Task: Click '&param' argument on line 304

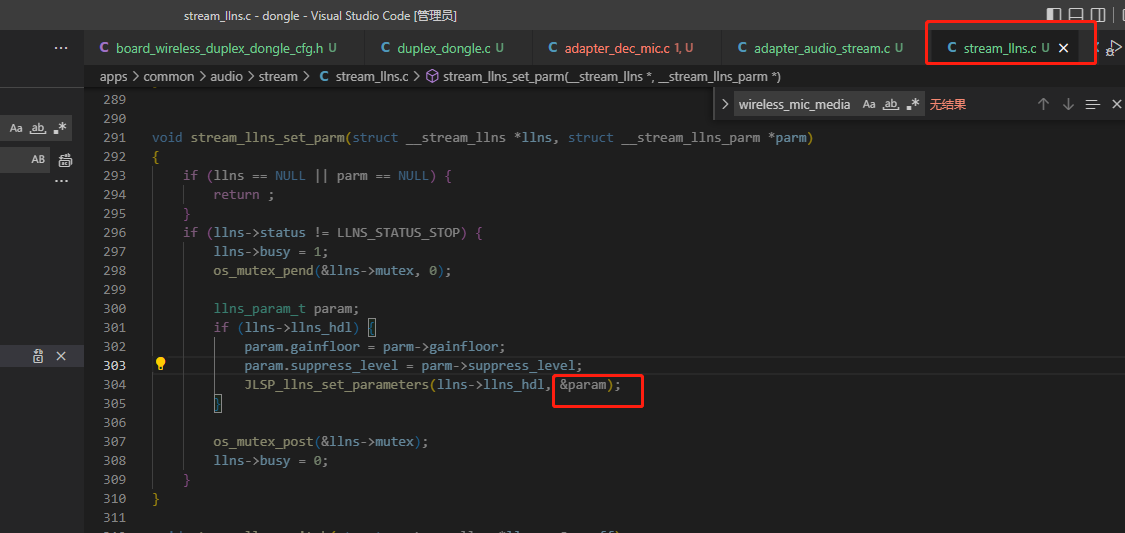Action: (x=583, y=385)
